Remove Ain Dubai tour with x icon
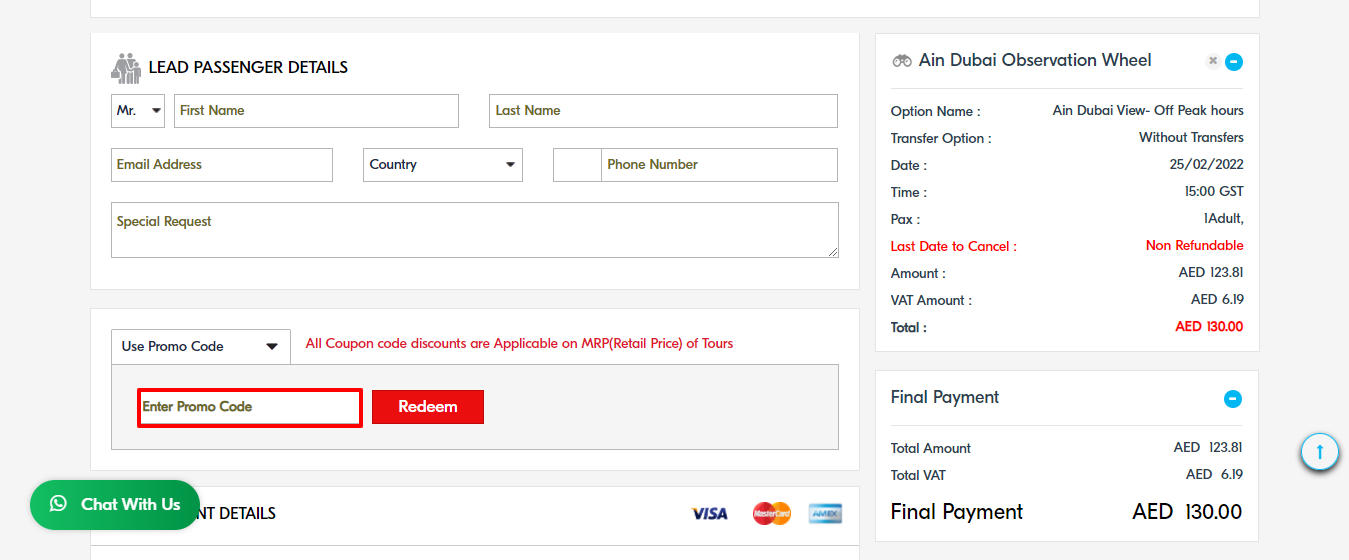This screenshot has height=560, width=1349. pyautogui.click(x=1212, y=61)
